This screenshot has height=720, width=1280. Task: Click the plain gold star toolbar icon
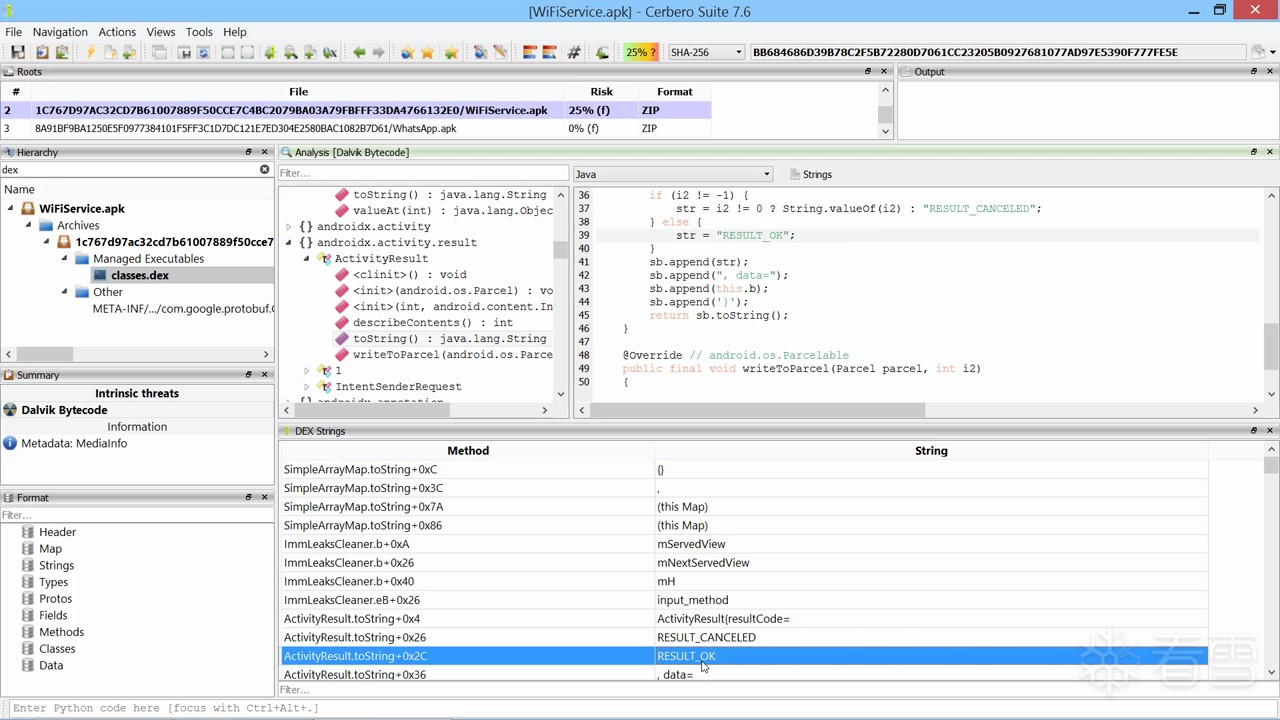[428, 53]
